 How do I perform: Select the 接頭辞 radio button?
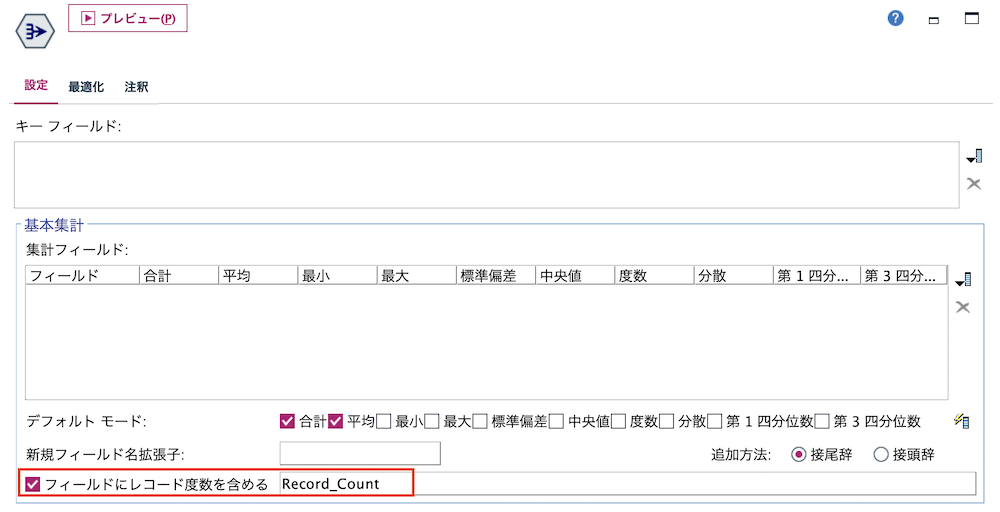click(881, 455)
